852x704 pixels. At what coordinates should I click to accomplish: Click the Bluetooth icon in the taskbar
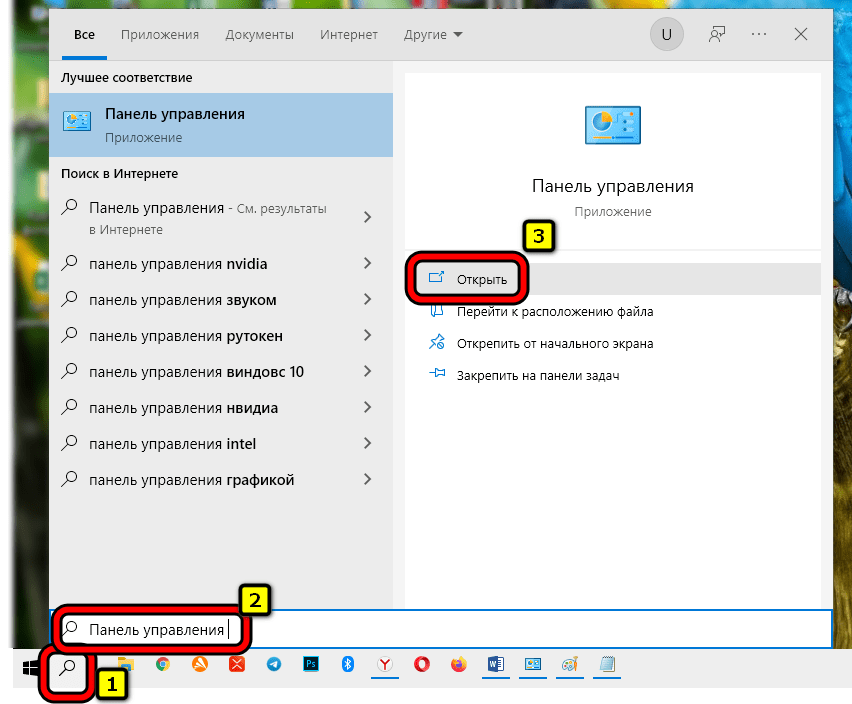348,664
